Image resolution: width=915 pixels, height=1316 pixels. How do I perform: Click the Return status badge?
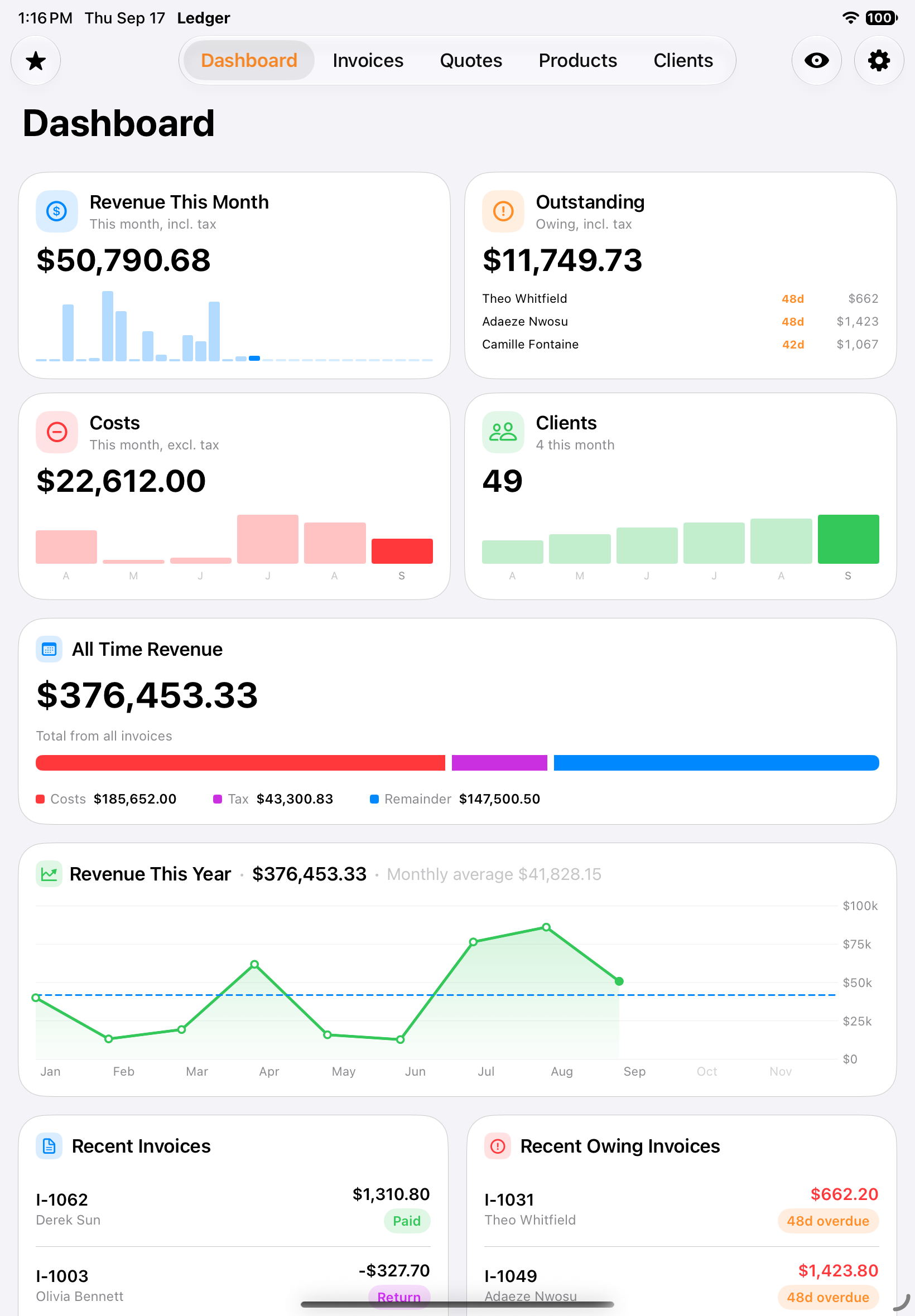[399, 1297]
